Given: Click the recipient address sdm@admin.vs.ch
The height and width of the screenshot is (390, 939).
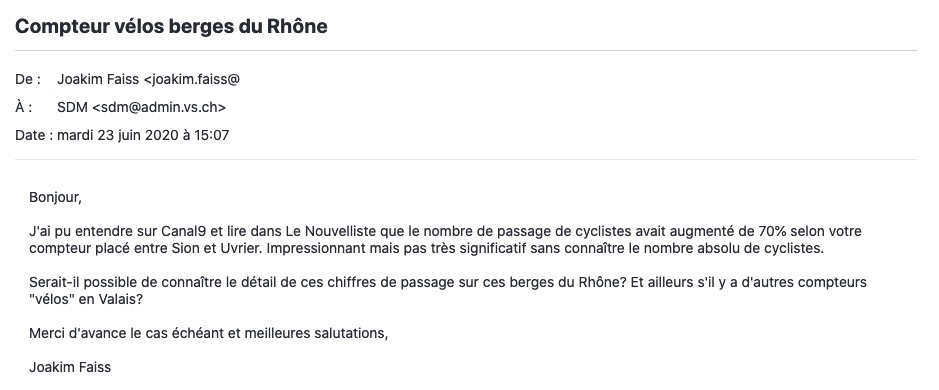Looking at the screenshot, I should tap(159, 107).
